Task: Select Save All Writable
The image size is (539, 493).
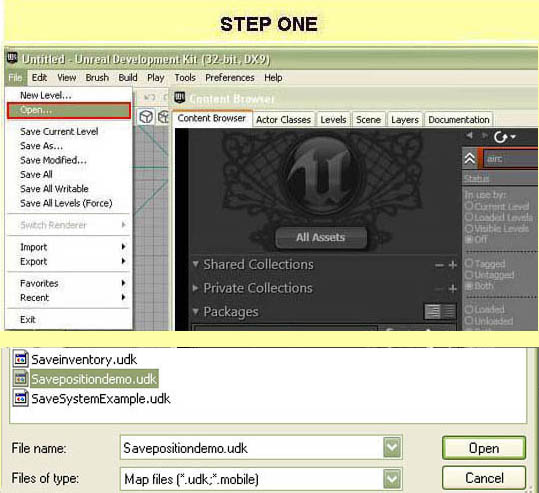Action: coord(69,189)
